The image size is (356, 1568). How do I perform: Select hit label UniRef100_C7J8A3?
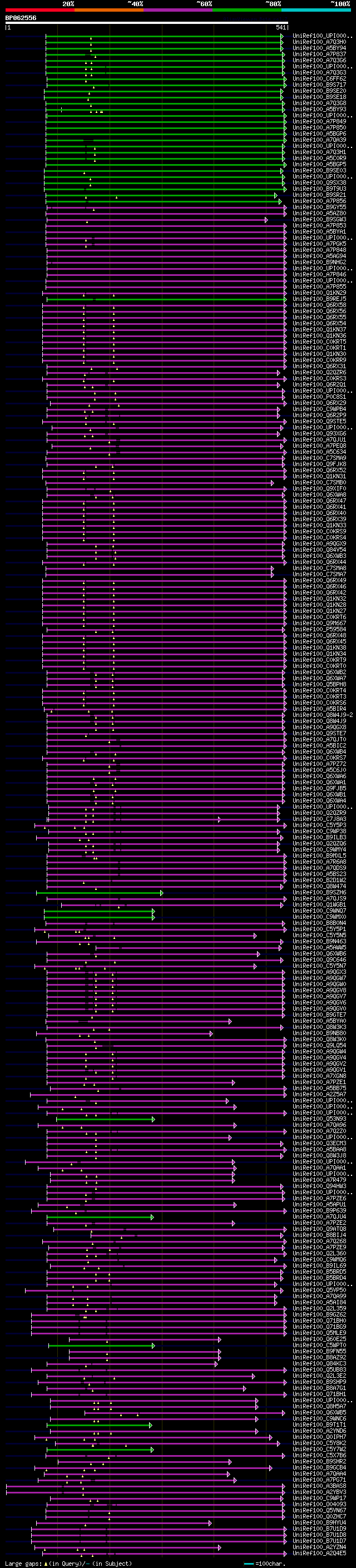point(319,819)
